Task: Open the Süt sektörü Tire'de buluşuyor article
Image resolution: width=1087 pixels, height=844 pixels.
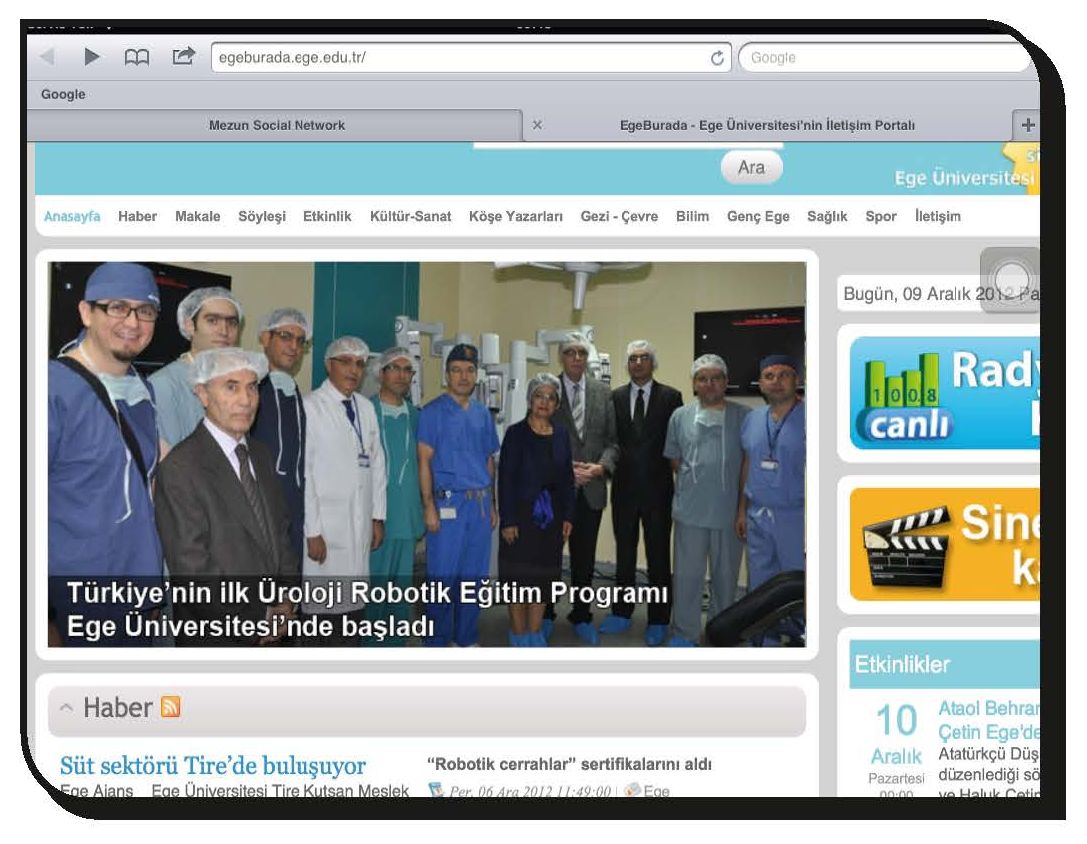Action: coord(213,766)
